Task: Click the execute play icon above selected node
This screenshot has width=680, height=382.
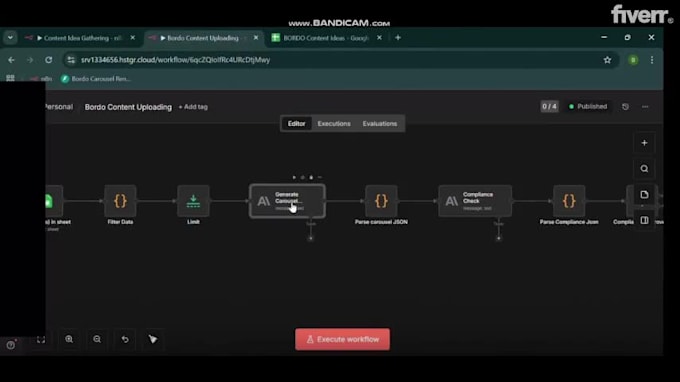Action: coord(294,177)
